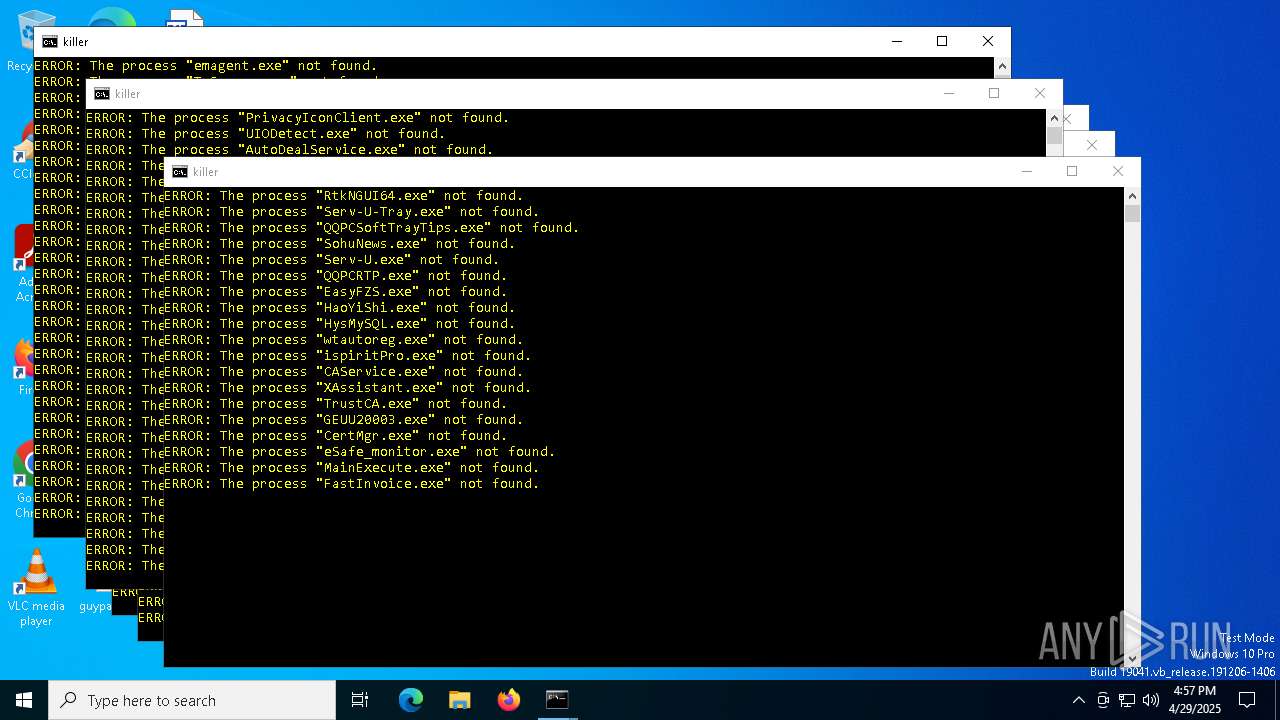Image resolution: width=1280 pixels, height=720 pixels.
Task: Maximize the middle killer window
Action: 994,93
